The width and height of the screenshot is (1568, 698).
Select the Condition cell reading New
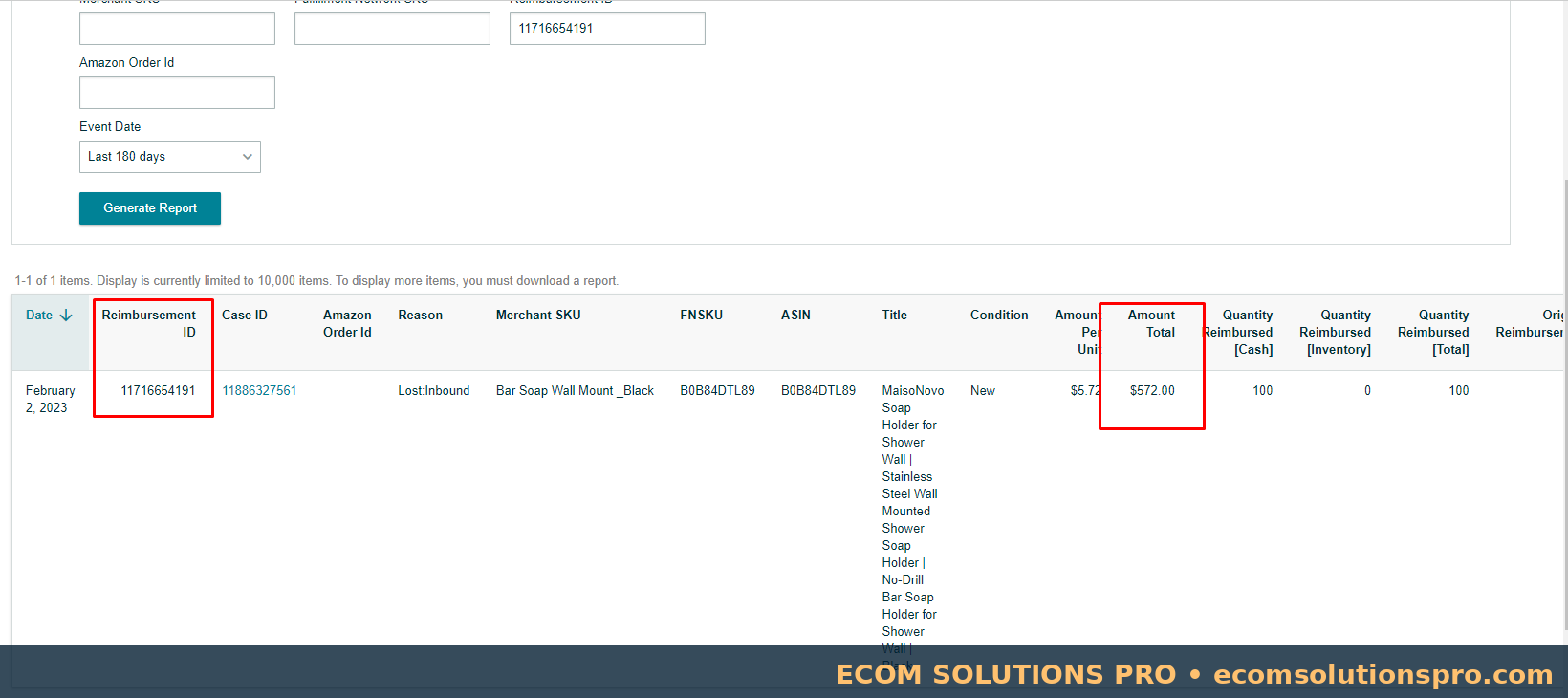coord(983,390)
